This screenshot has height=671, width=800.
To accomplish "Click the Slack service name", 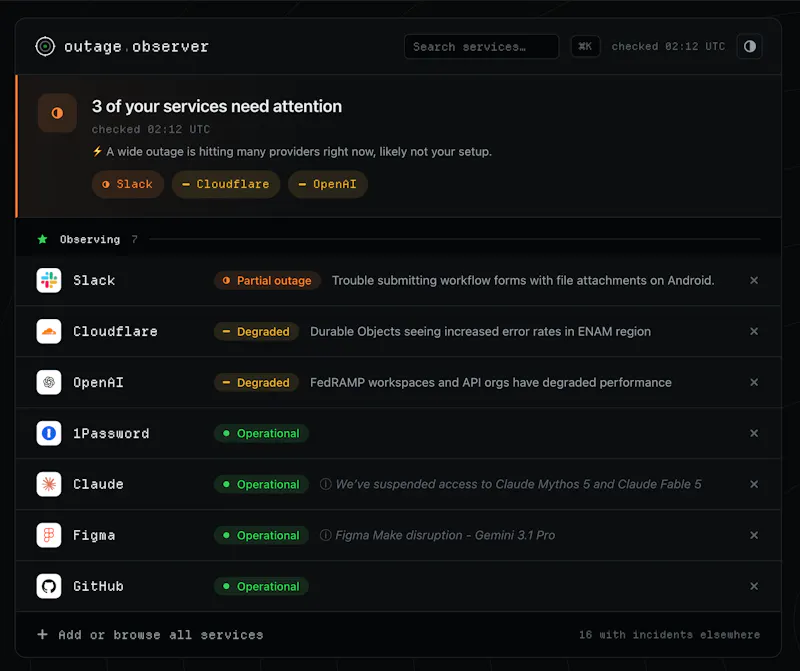I will pyautogui.click(x=94, y=280).
